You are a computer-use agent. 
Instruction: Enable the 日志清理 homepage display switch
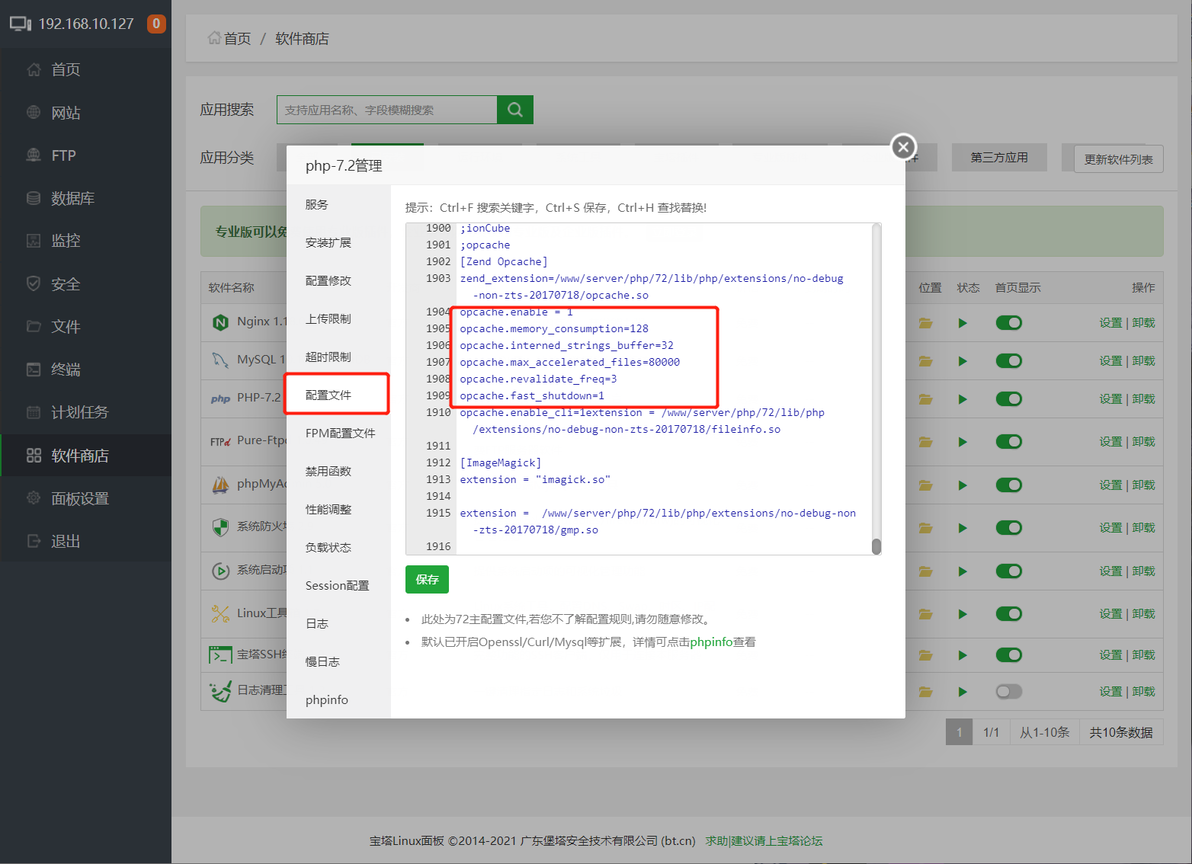click(x=1009, y=692)
